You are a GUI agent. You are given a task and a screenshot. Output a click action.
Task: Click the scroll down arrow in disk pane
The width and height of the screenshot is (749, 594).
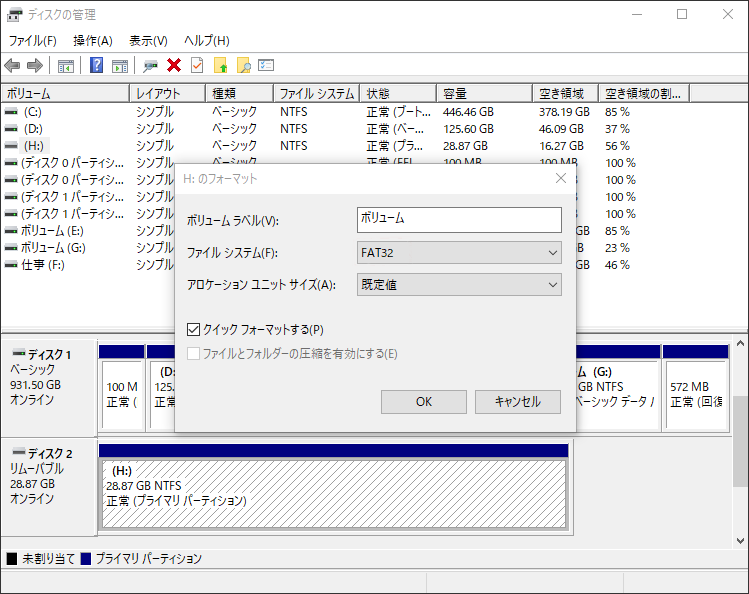[x=740, y=541]
